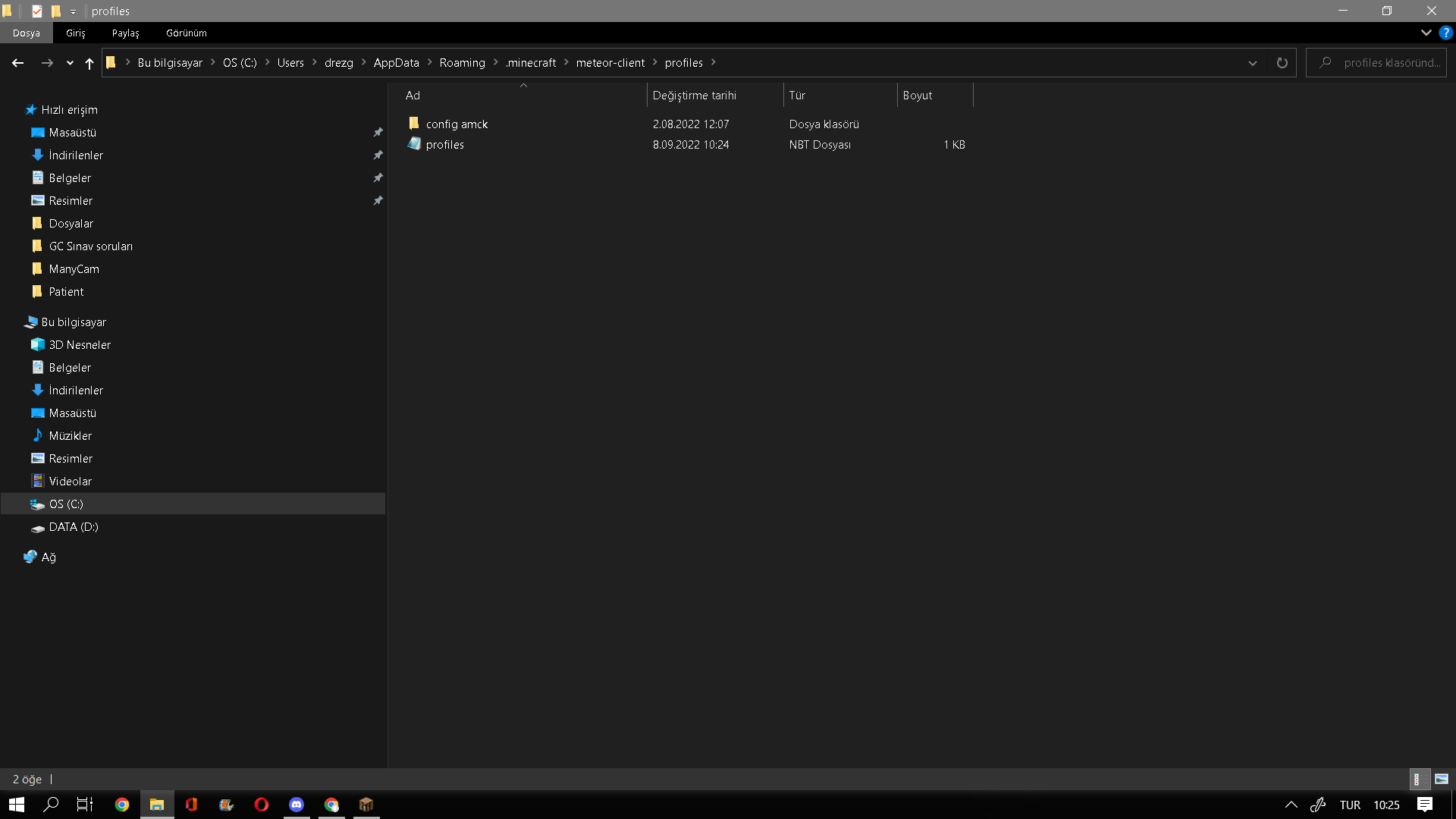Expand the address bar history dropdown
This screenshot has height=819, width=1456.
[1253, 63]
